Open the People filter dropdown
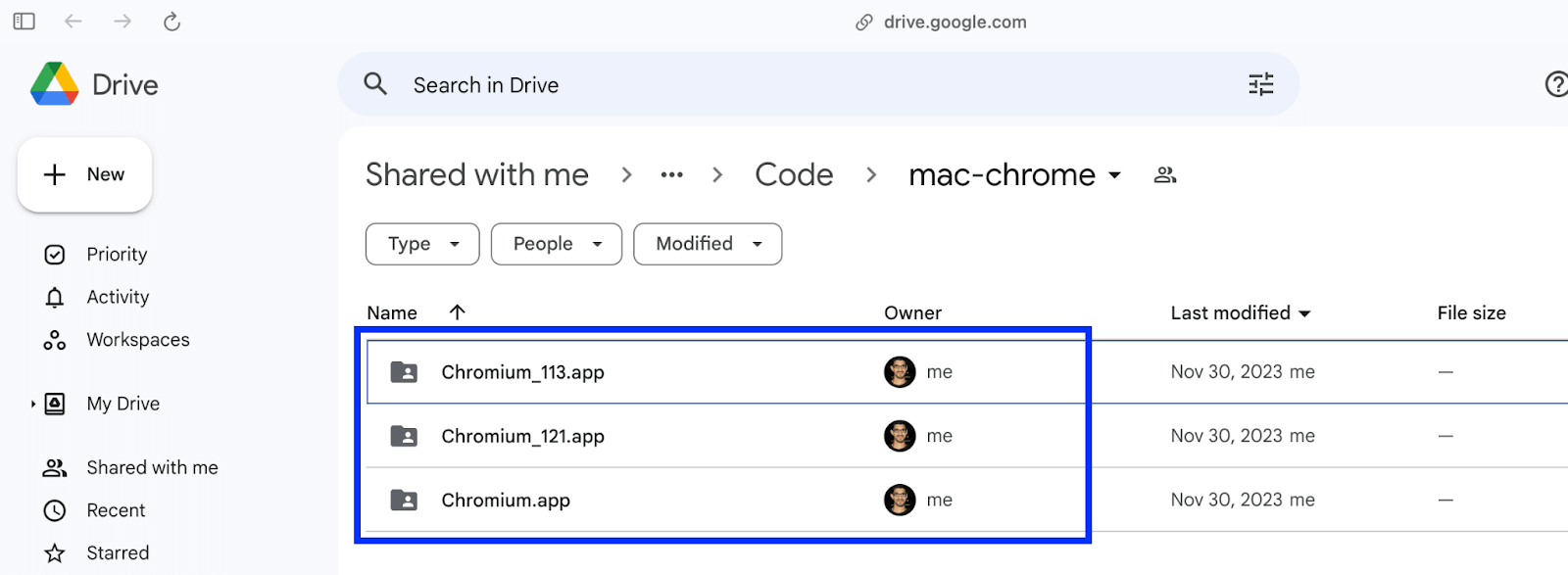Viewport: 1568px width, 575px height. pyautogui.click(x=557, y=244)
